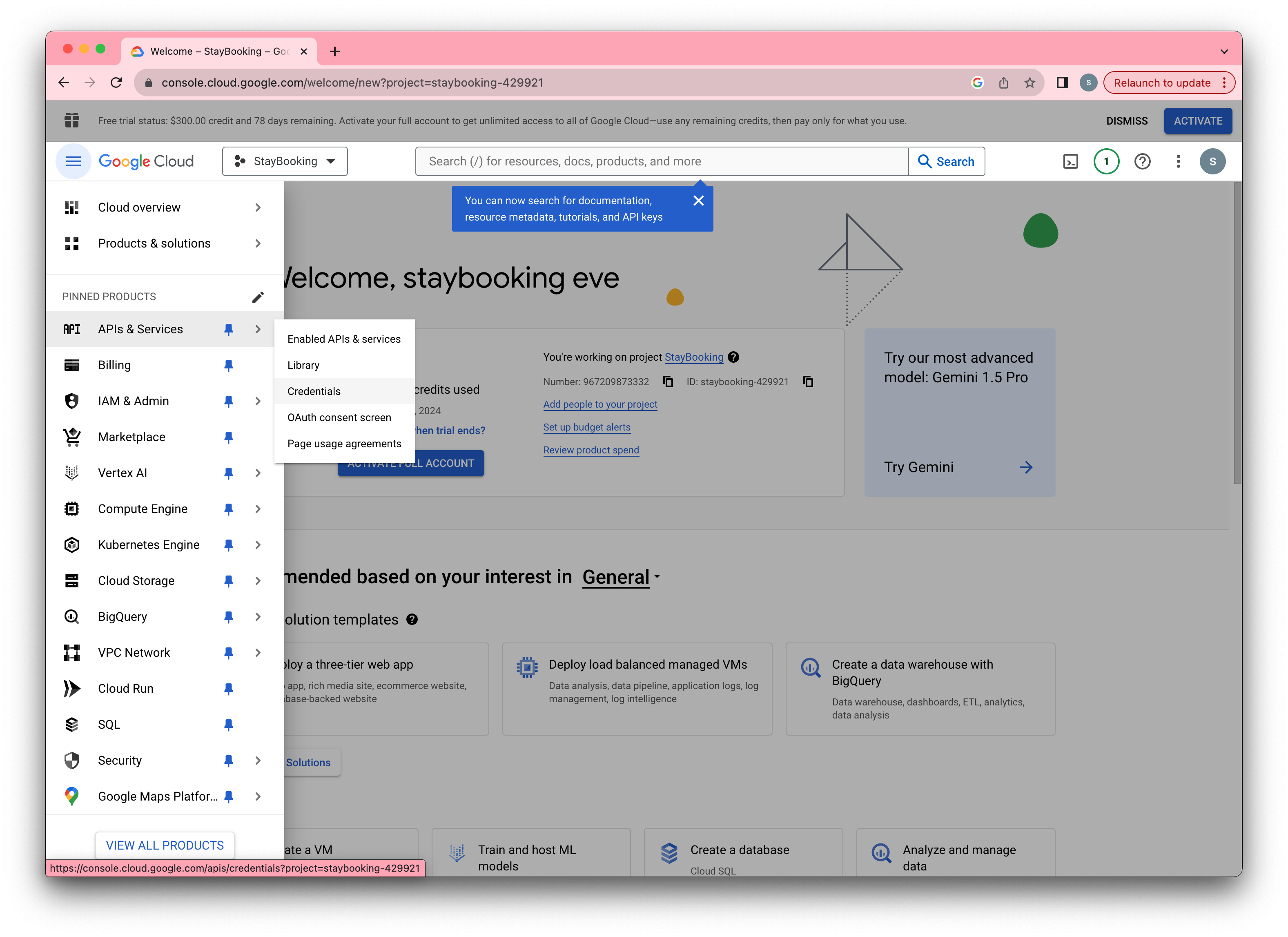Edit pinned products with pencil icon

[x=258, y=297]
